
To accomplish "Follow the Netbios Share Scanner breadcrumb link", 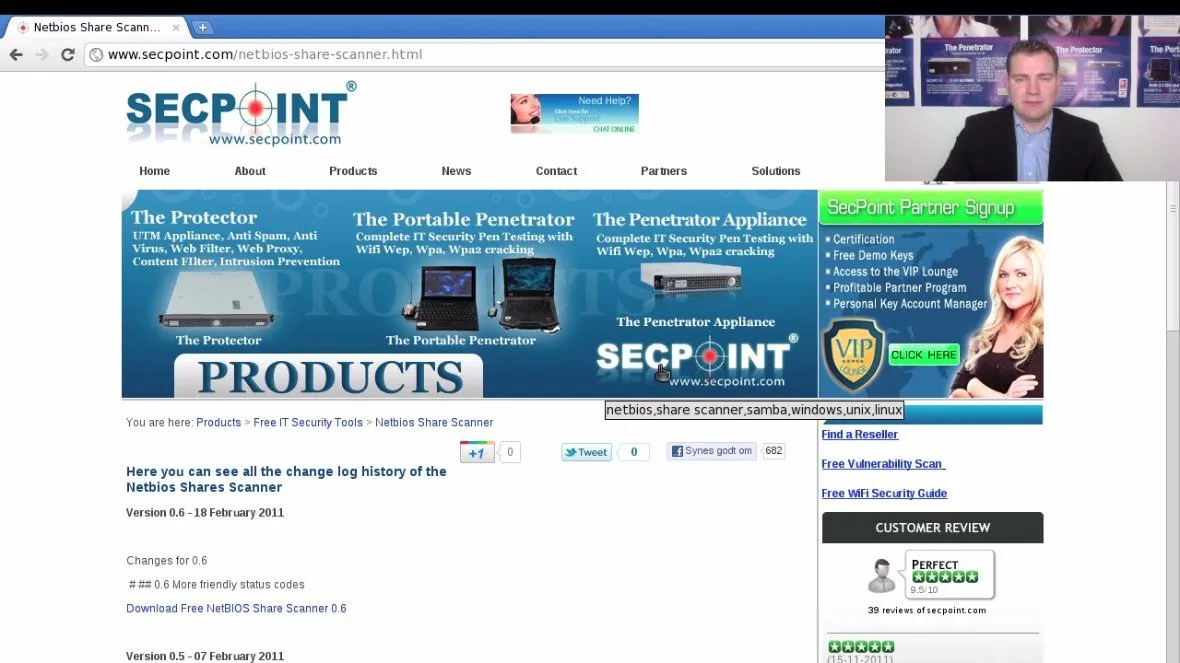I will coord(434,422).
